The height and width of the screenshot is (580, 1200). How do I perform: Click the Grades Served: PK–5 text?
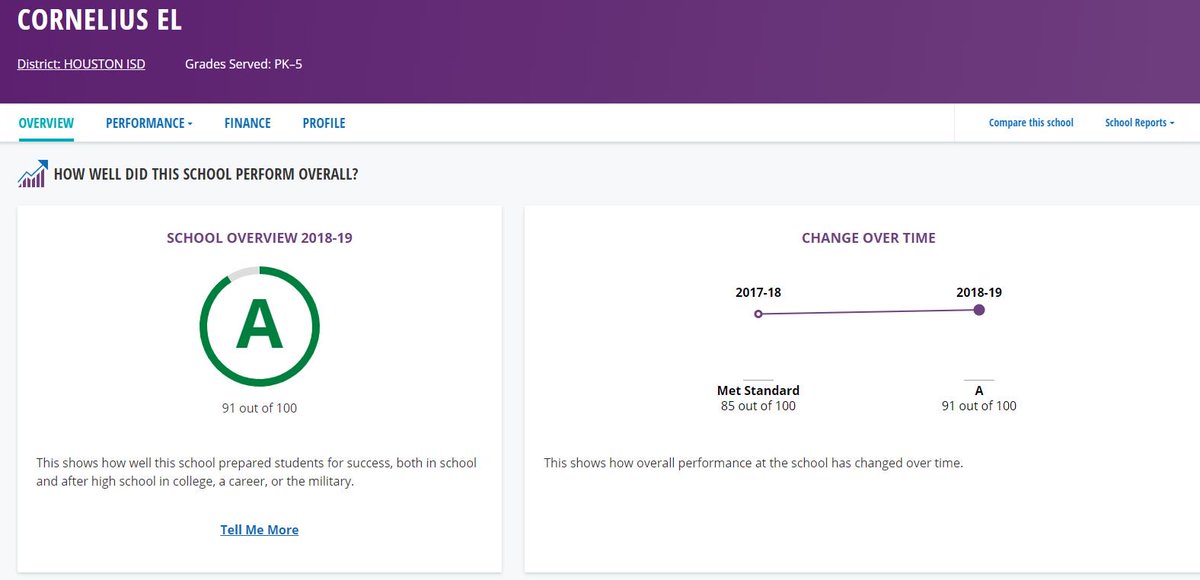pos(243,64)
